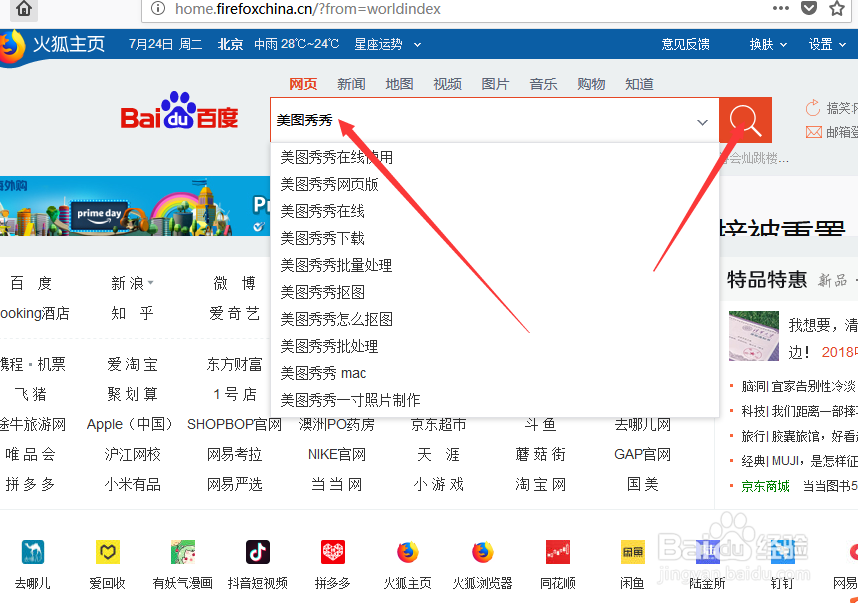The width and height of the screenshot is (858, 603).
Task: Open the 设置 settings dropdown
Action: click(x=827, y=44)
